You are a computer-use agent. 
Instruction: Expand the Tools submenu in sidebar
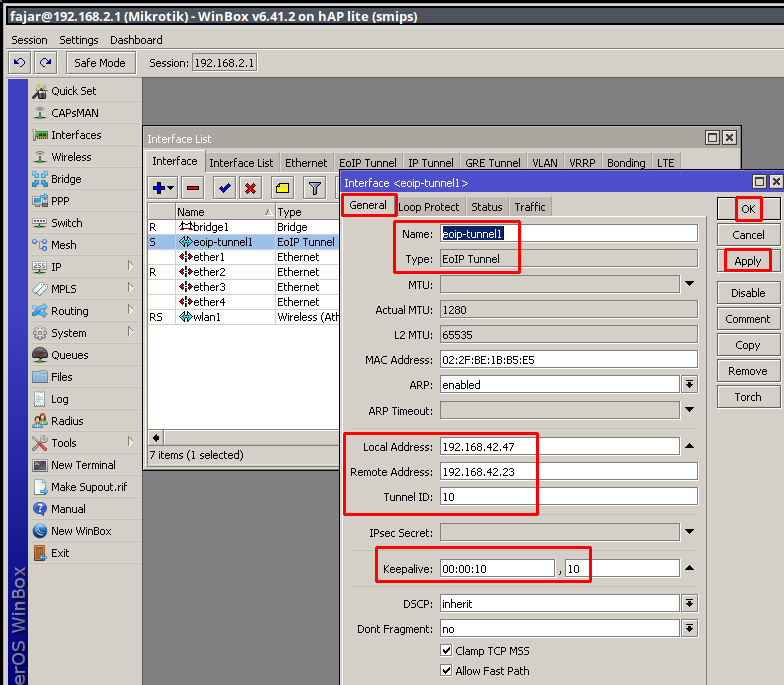coord(130,442)
